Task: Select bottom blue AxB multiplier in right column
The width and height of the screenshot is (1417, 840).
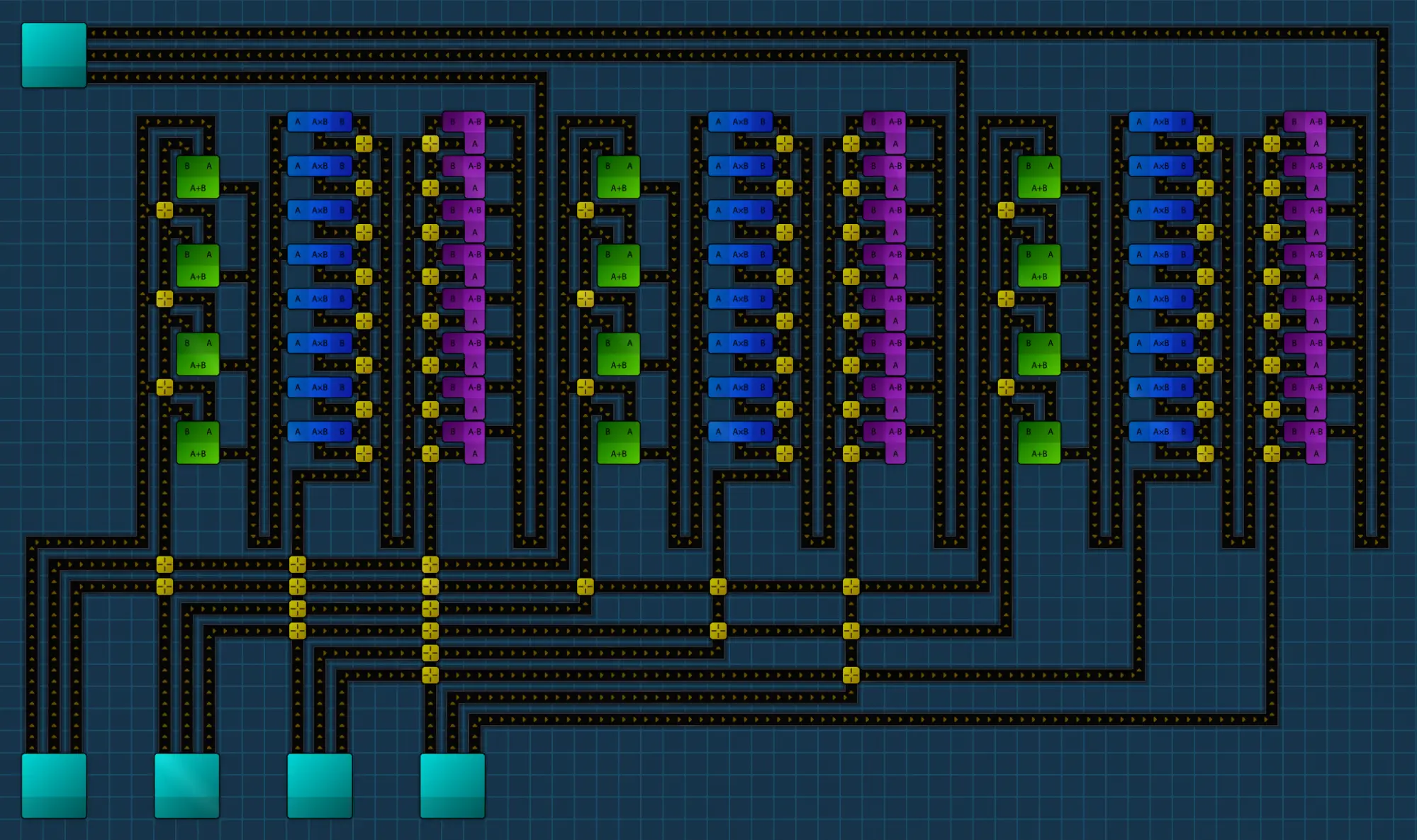Action: [x=1161, y=432]
